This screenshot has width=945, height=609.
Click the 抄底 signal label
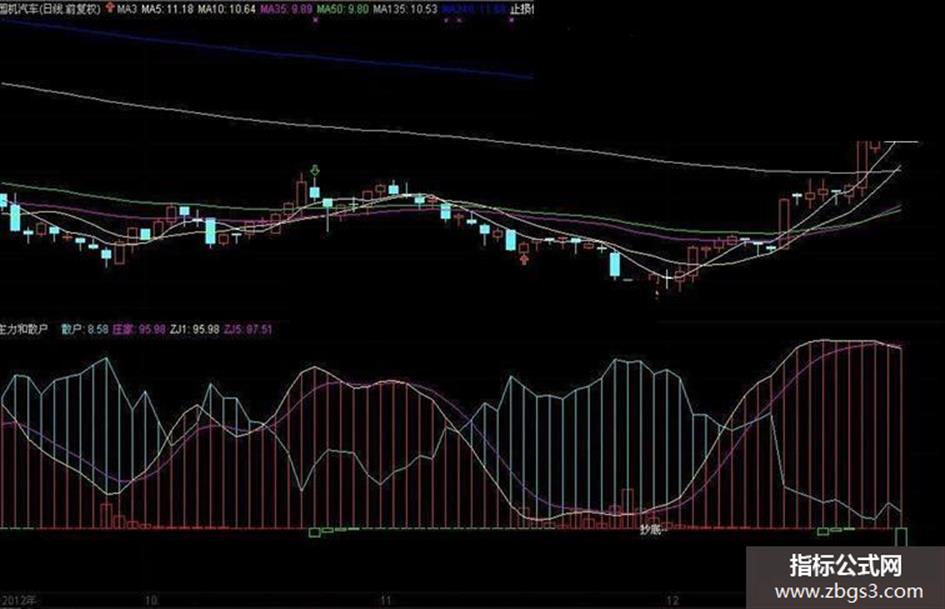tap(651, 529)
